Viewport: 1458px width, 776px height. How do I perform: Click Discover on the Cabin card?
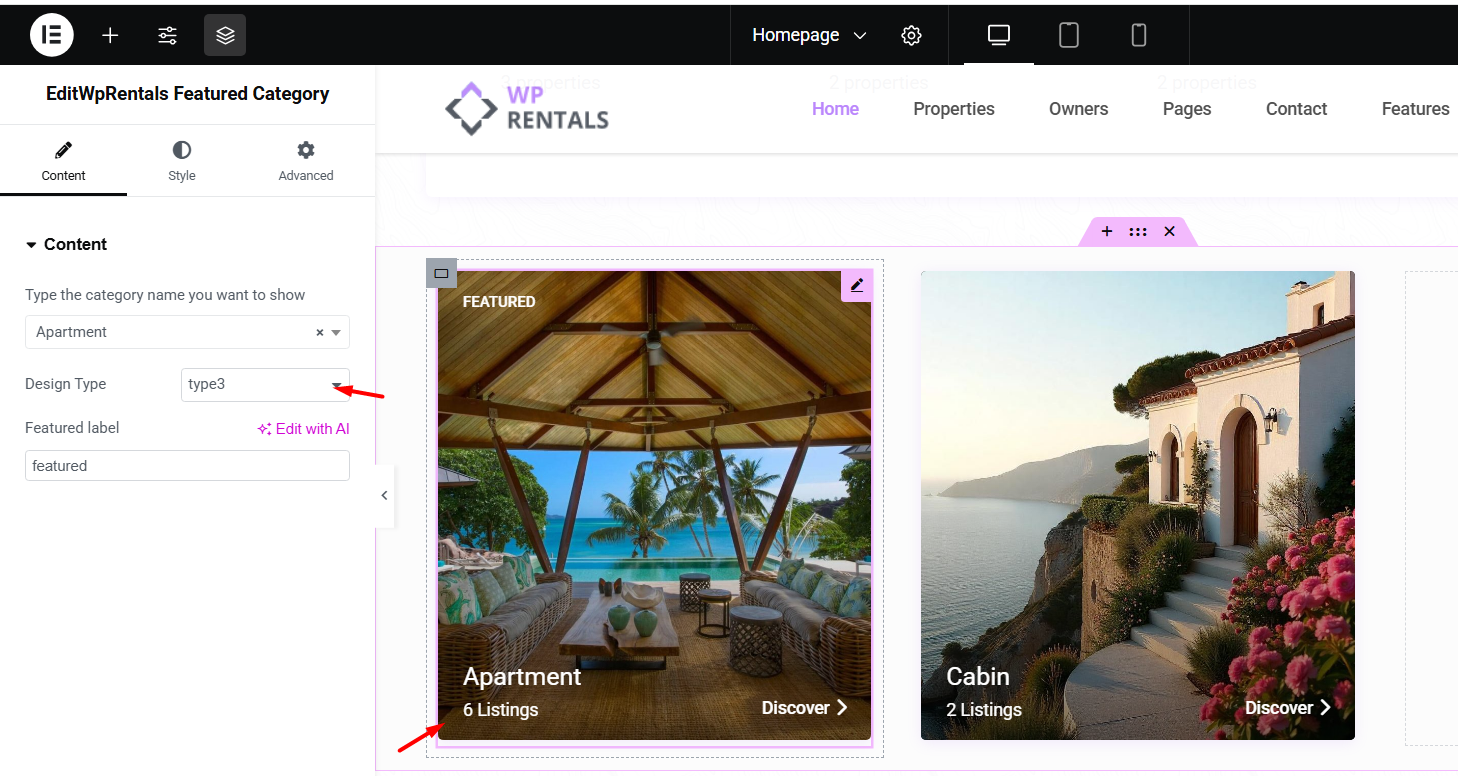pos(1287,708)
